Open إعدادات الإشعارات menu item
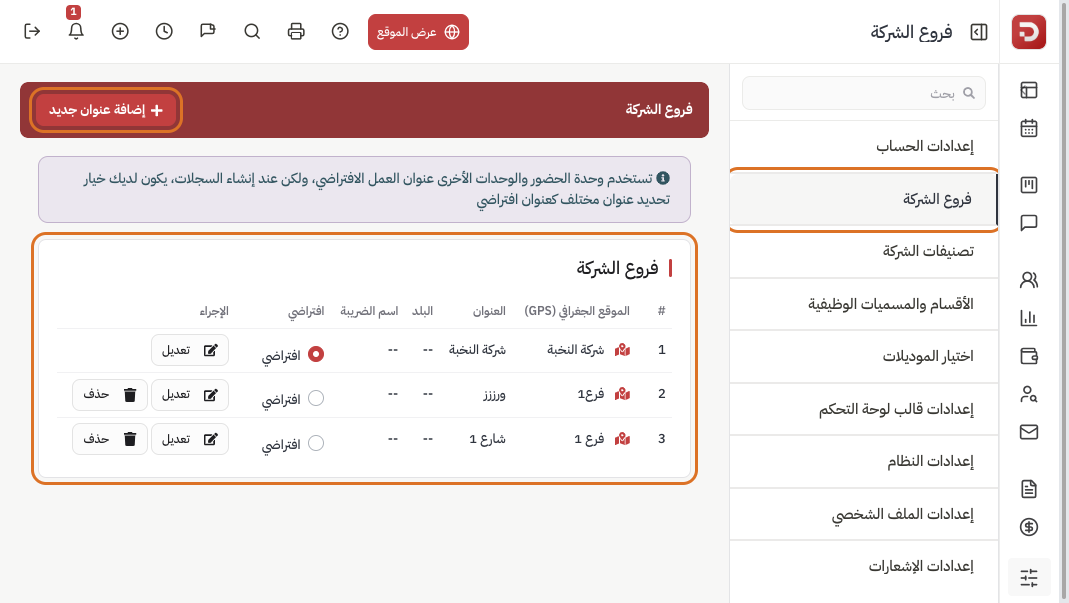This screenshot has width=1069, height=603. (x=864, y=566)
